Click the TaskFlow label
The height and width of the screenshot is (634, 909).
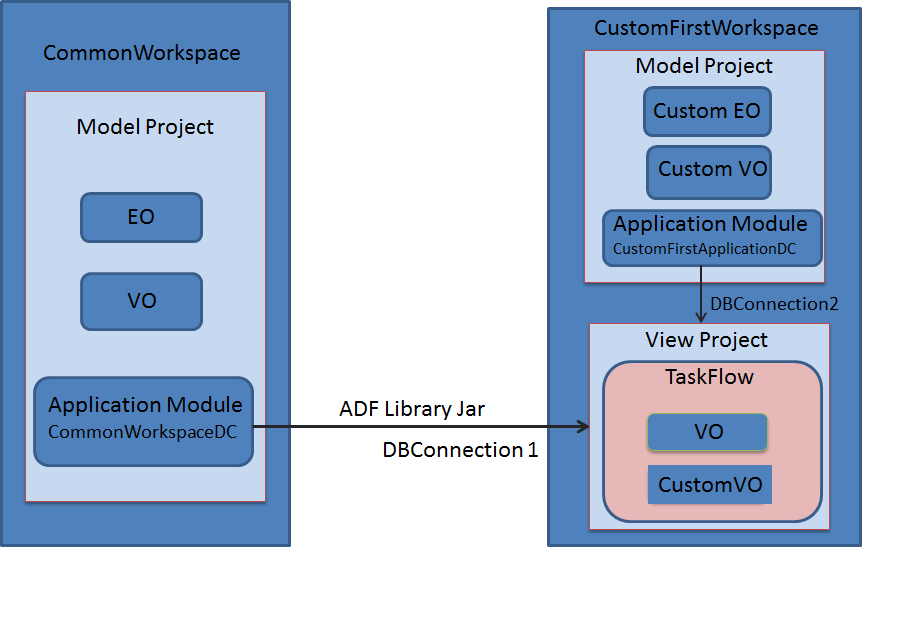click(709, 377)
